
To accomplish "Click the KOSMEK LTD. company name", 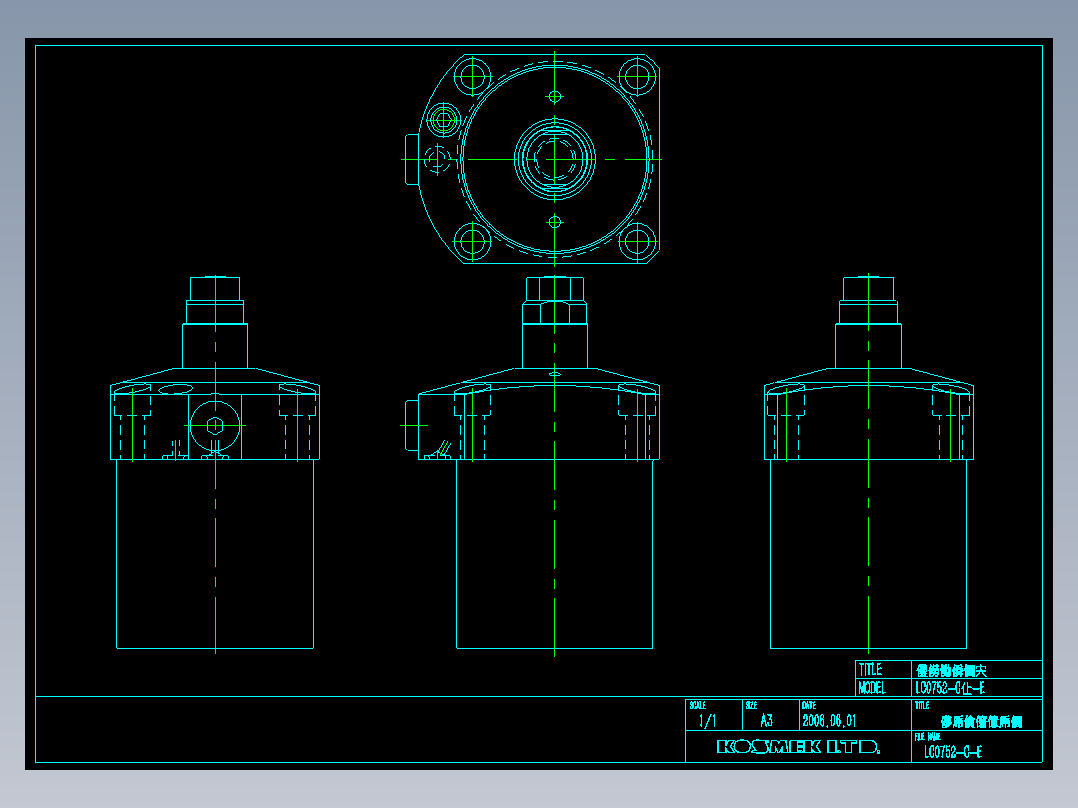I will 798,747.
